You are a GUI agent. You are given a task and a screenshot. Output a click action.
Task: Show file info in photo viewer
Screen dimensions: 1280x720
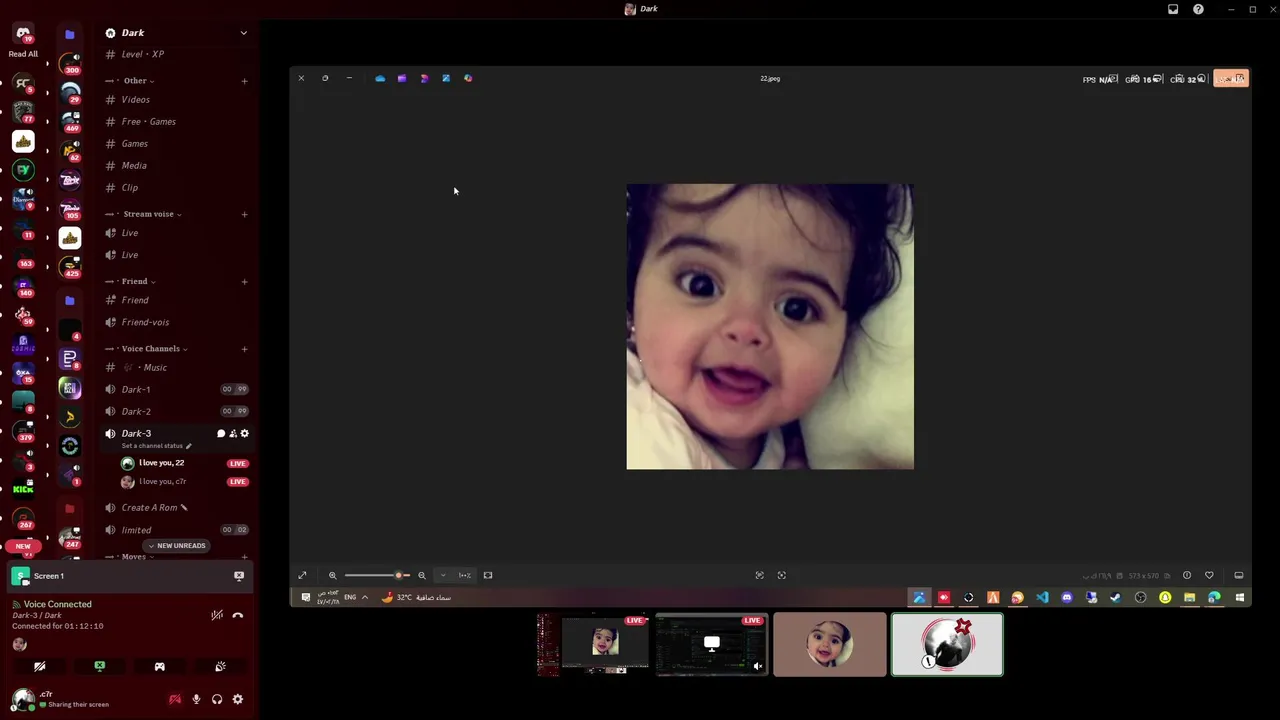tap(1187, 575)
